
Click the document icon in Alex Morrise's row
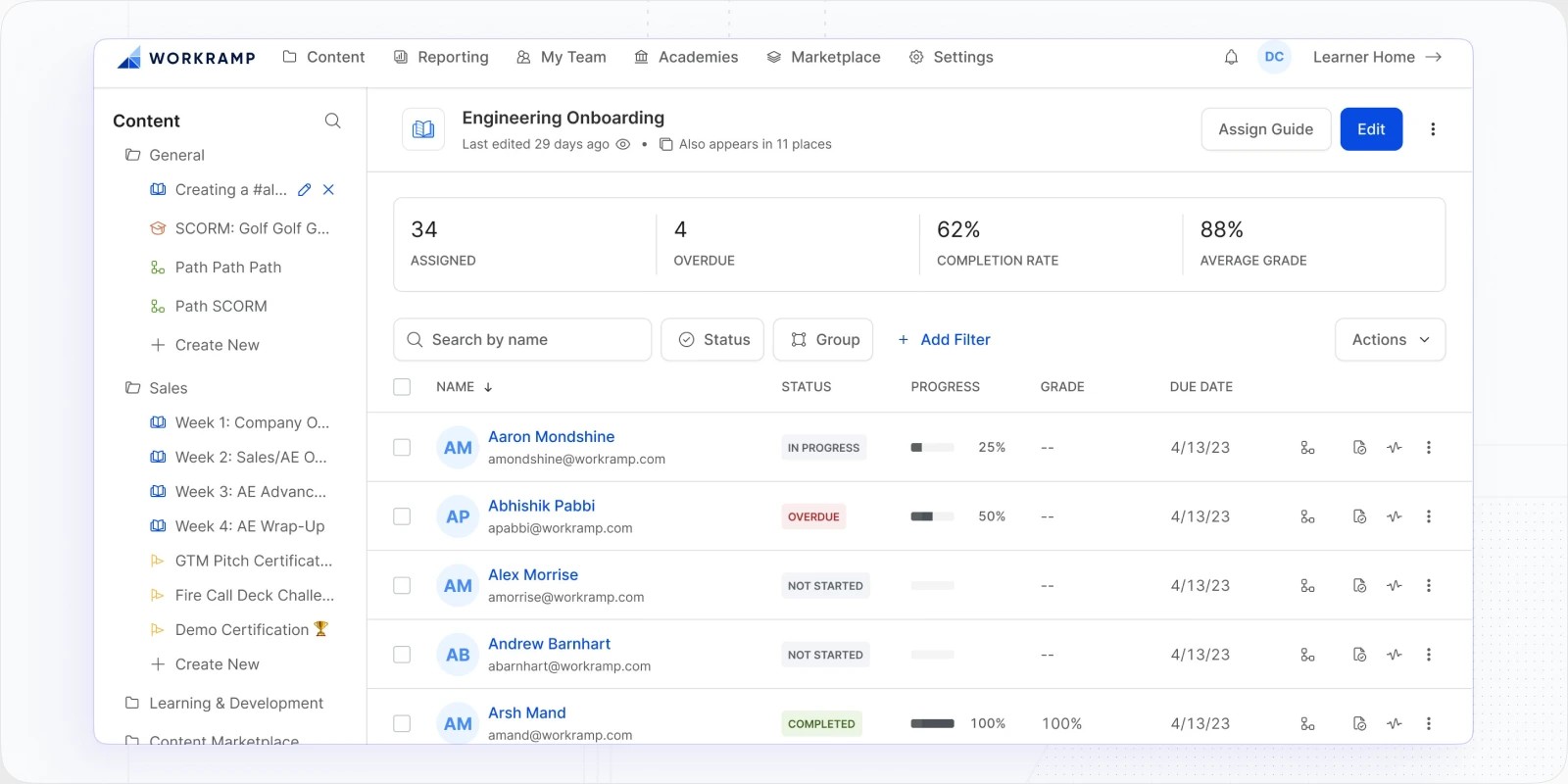pos(1359,586)
